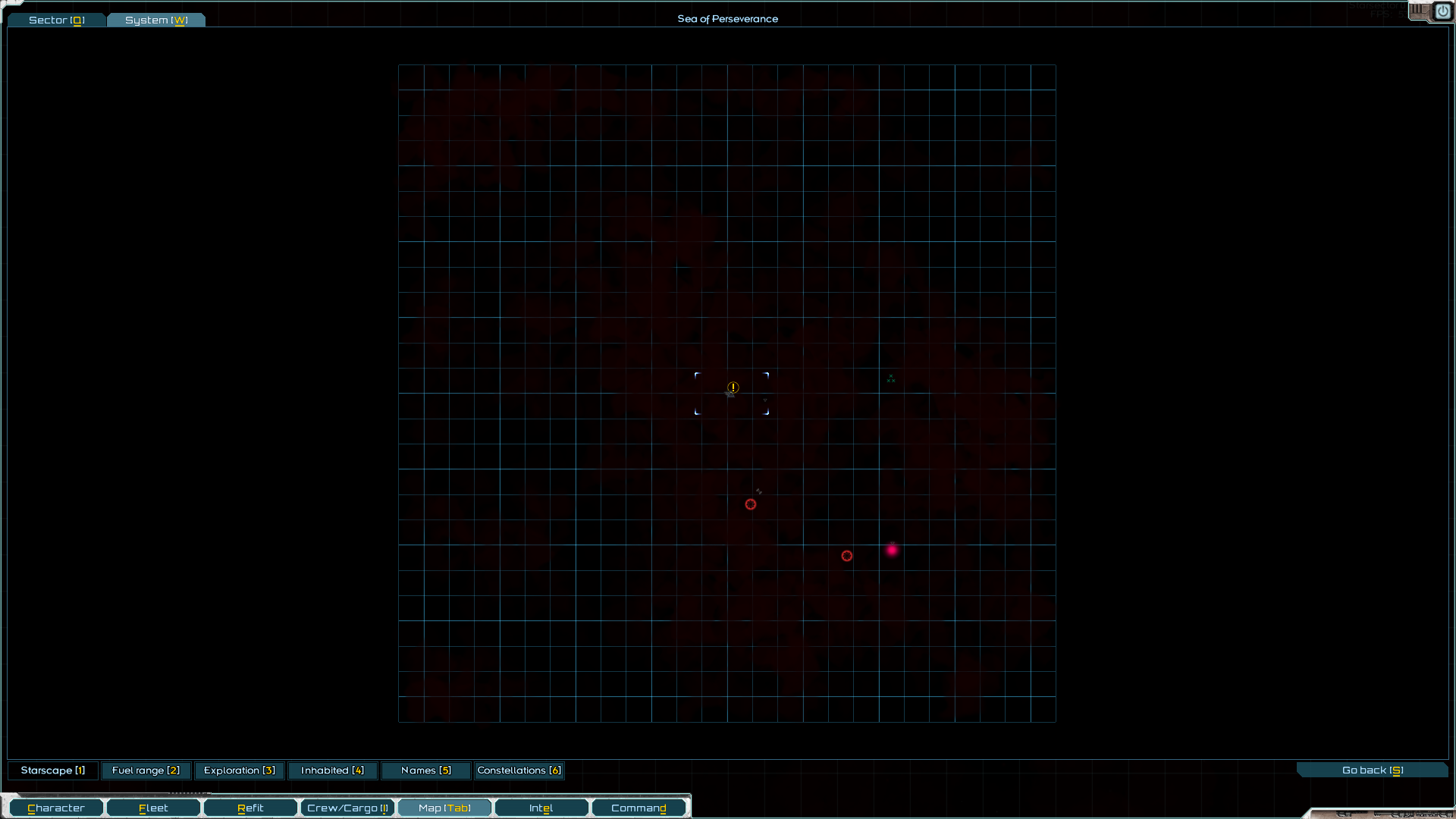Image resolution: width=1456 pixels, height=819 pixels.
Task: Switch to the Sector map tab
Action: click(56, 20)
